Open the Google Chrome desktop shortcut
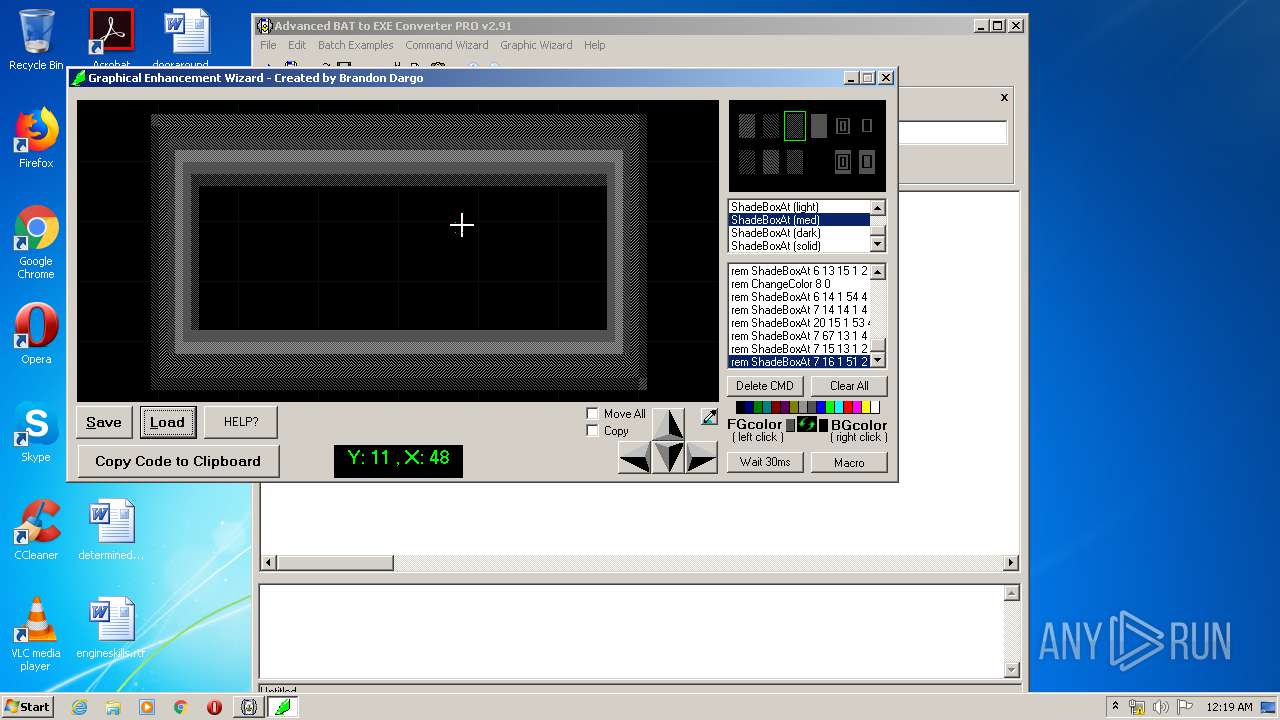Screen dimensions: 1280x720 tap(36, 242)
